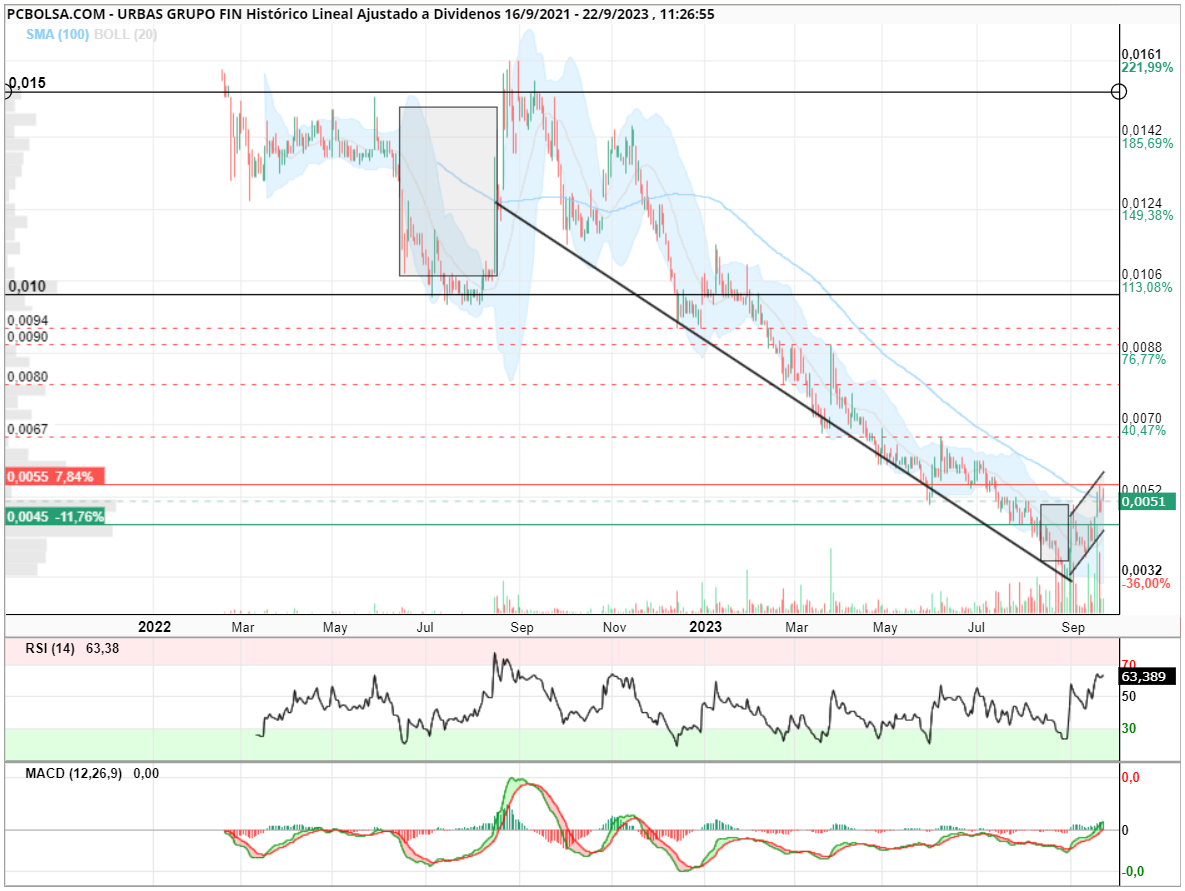Screen dimensions: 1185x891
Task: Click the 0,0094 dashed level label
Action: [28, 320]
